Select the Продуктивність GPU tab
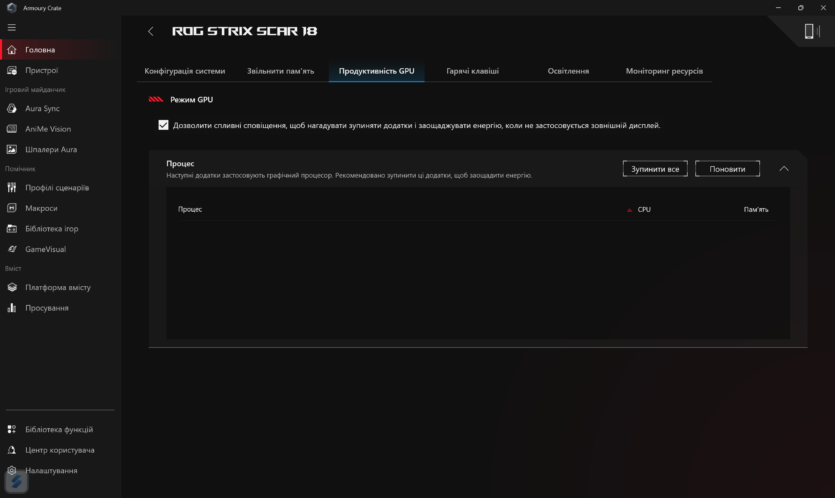The width and height of the screenshot is (835, 498). tap(376, 71)
